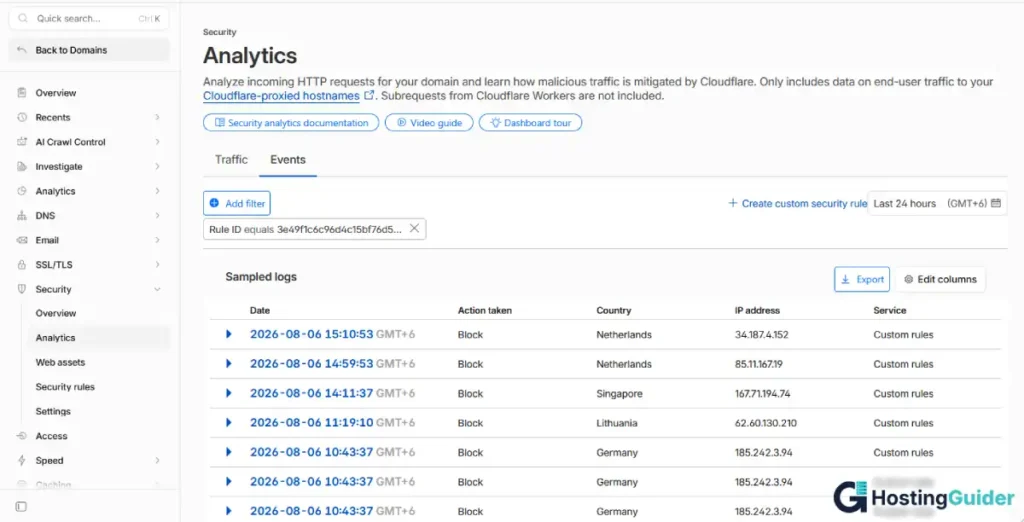Click the download icon in Export
Screen dimensions: 1024x522
[x=846, y=280]
